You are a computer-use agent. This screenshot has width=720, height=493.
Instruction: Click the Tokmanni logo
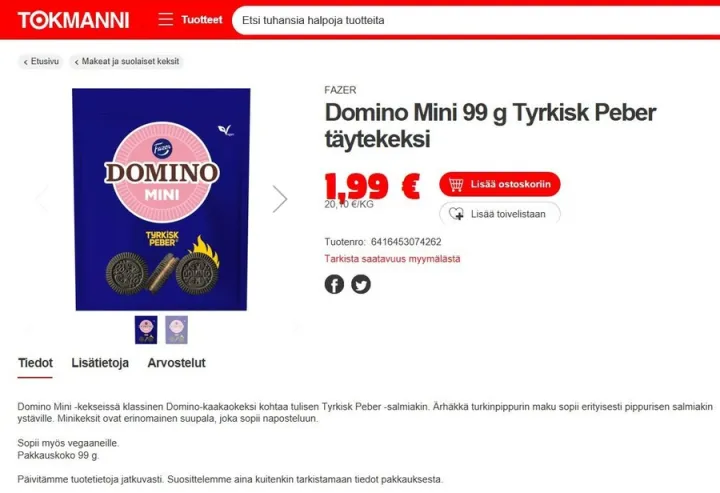tap(73, 20)
